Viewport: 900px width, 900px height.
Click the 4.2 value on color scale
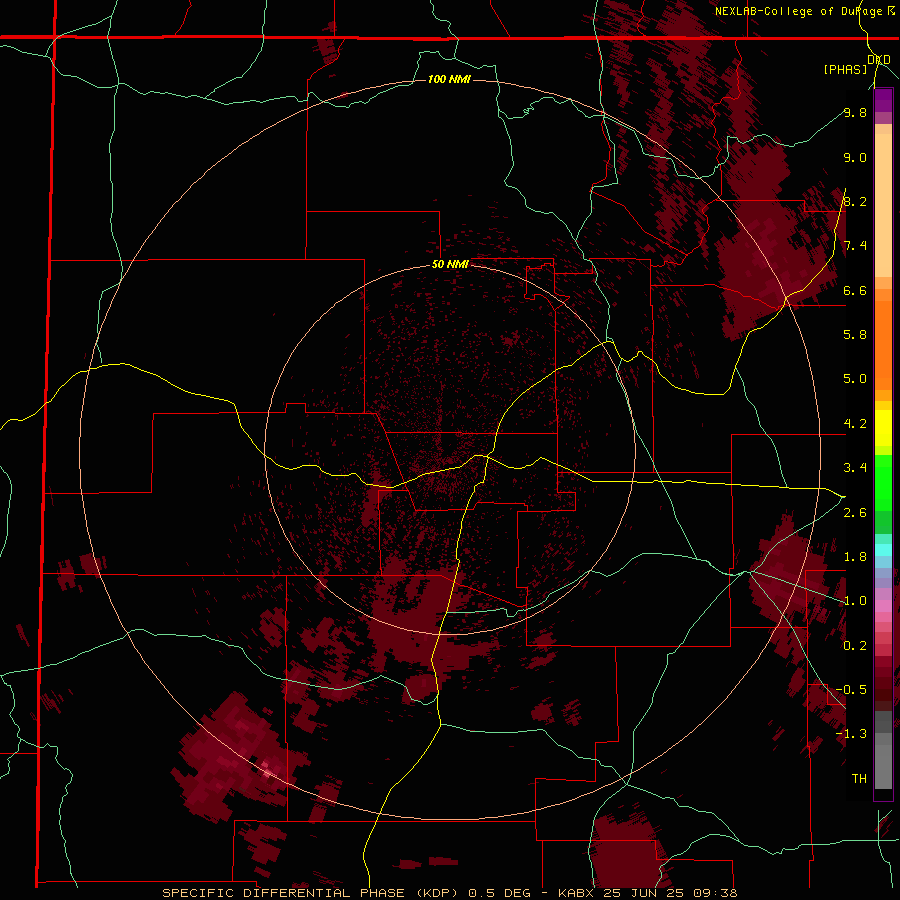pyautogui.click(x=855, y=424)
